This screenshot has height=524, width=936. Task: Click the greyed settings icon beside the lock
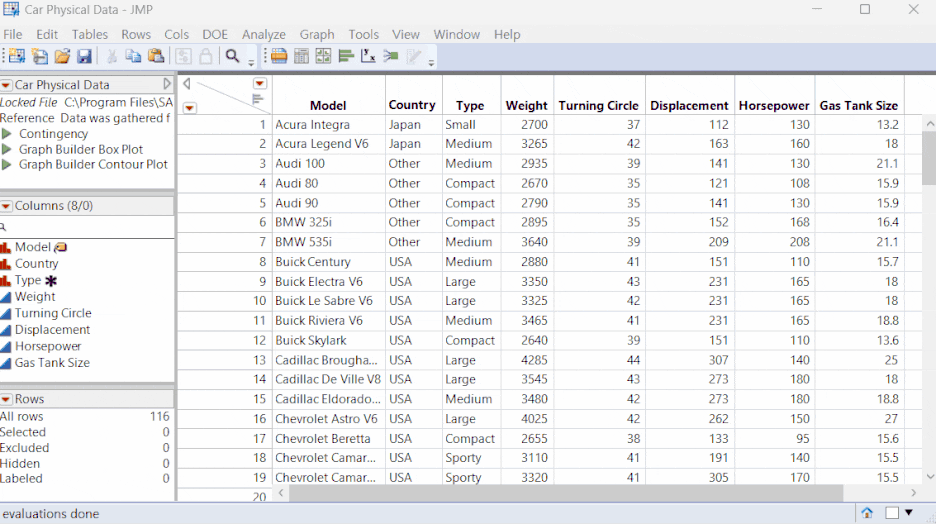183,56
